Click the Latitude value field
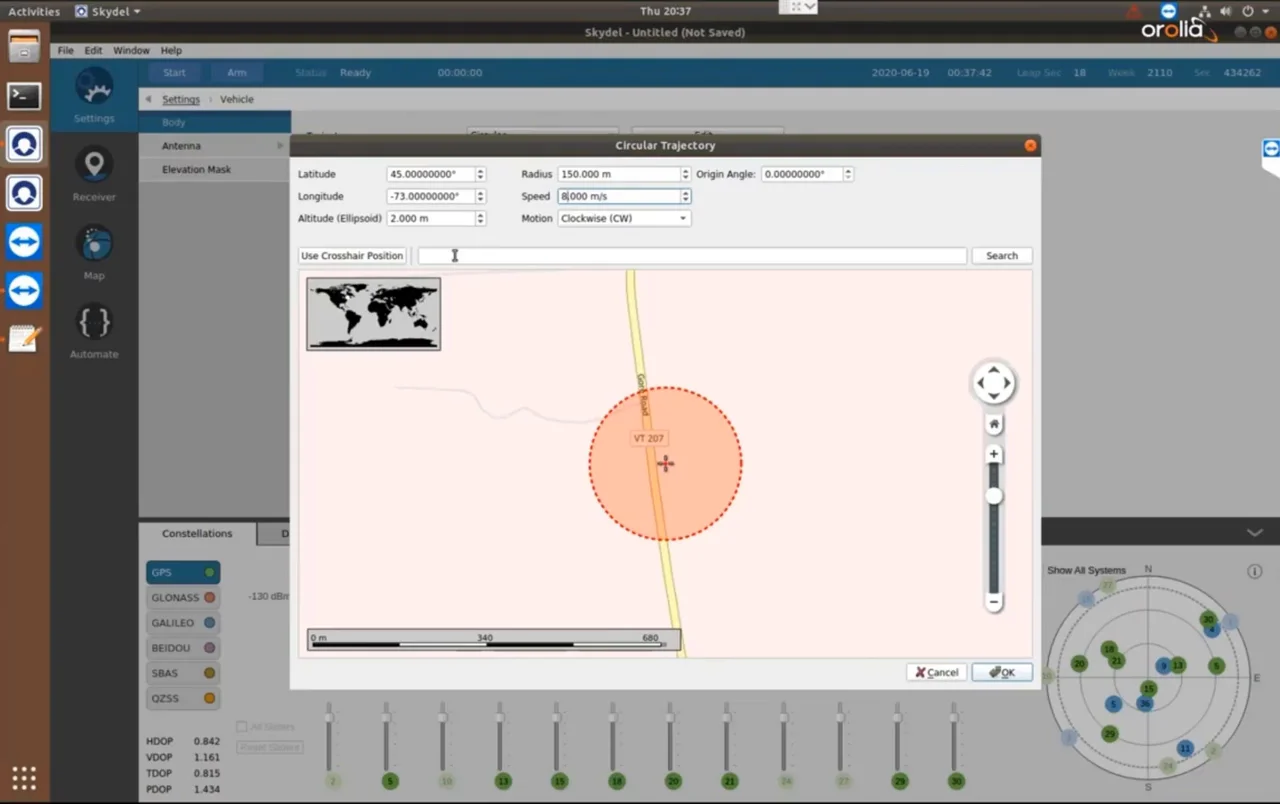Image resolution: width=1280 pixels, height=804 pixels. [431, 174]
